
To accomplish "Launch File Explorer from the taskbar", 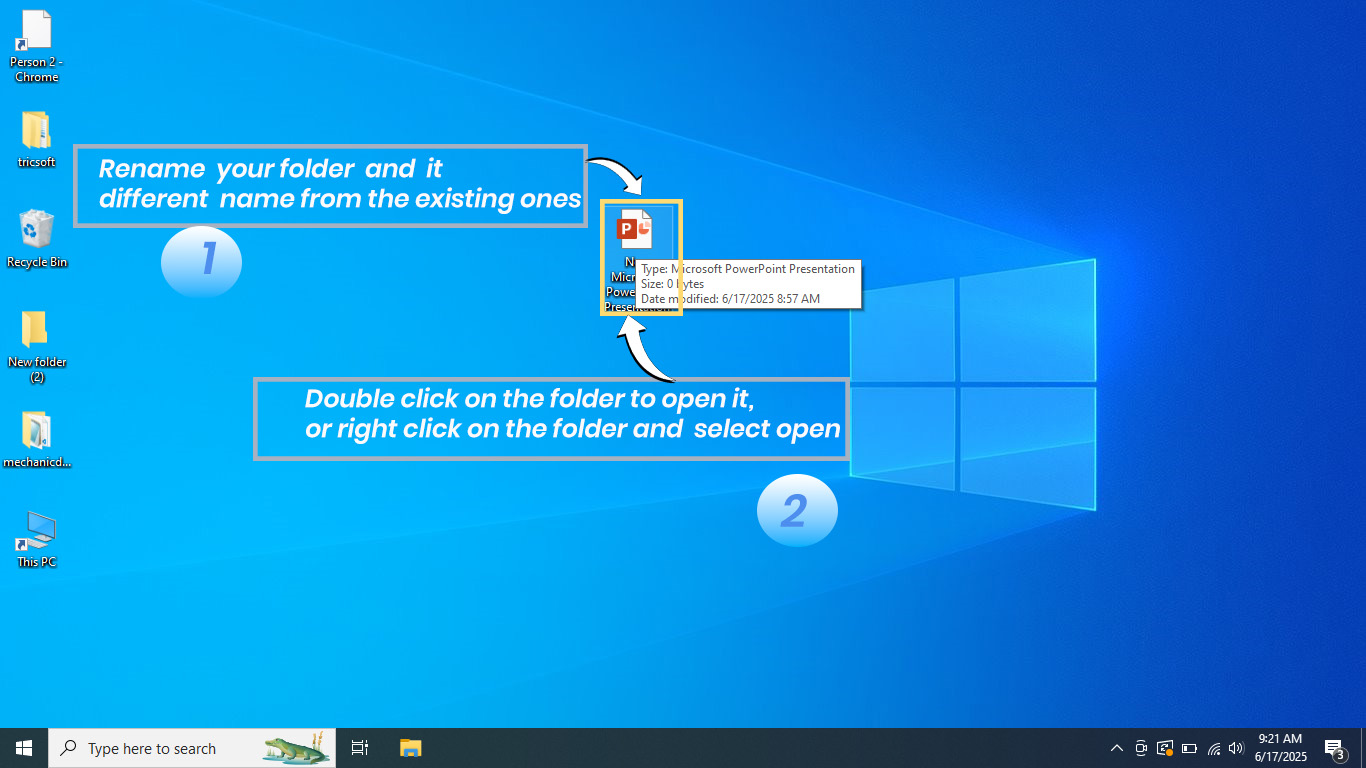I will pyautogui.click(x=410, y=747).
